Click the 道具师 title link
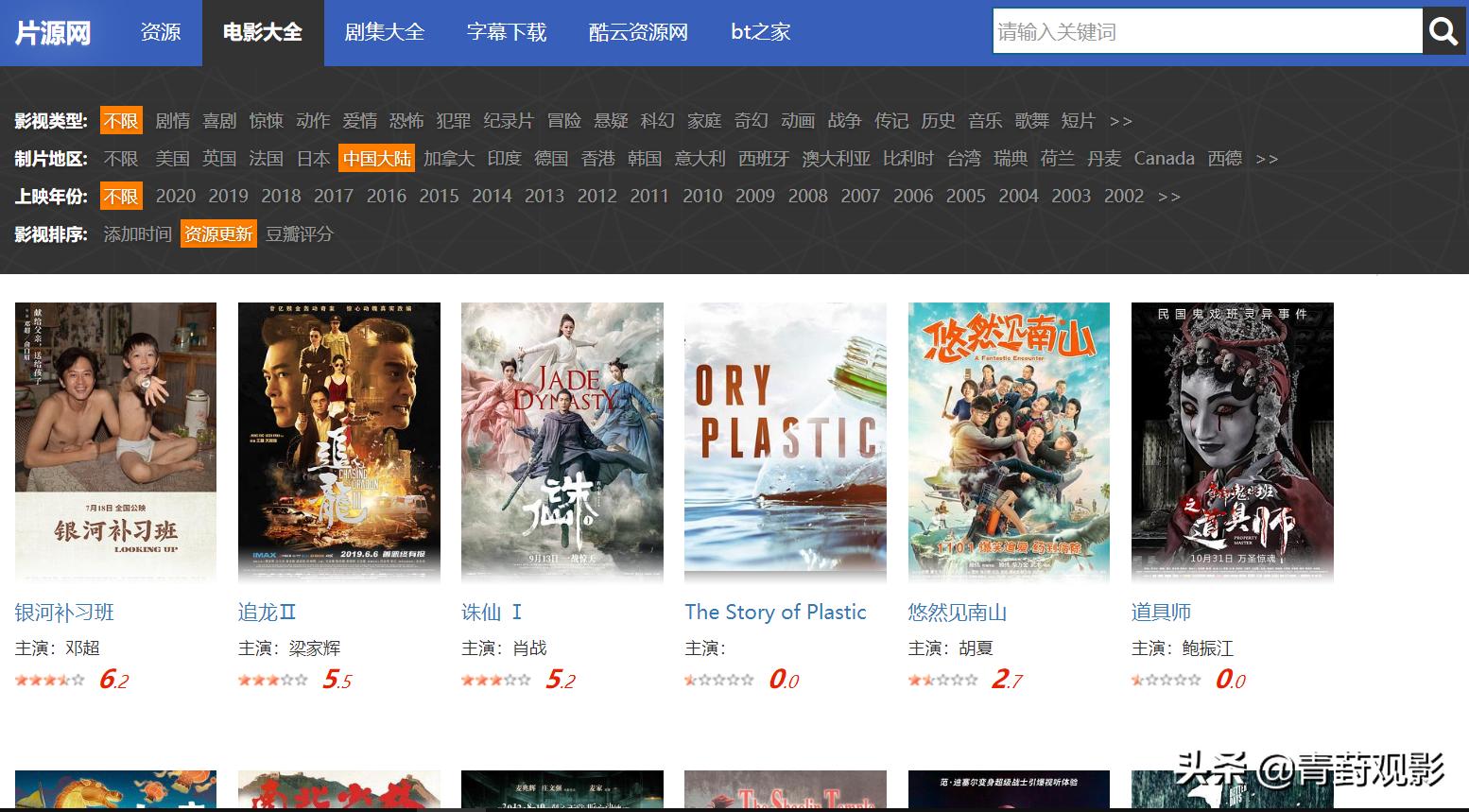The height and width of the screenshot is (812, 1469). click(x=1161, y=613)
